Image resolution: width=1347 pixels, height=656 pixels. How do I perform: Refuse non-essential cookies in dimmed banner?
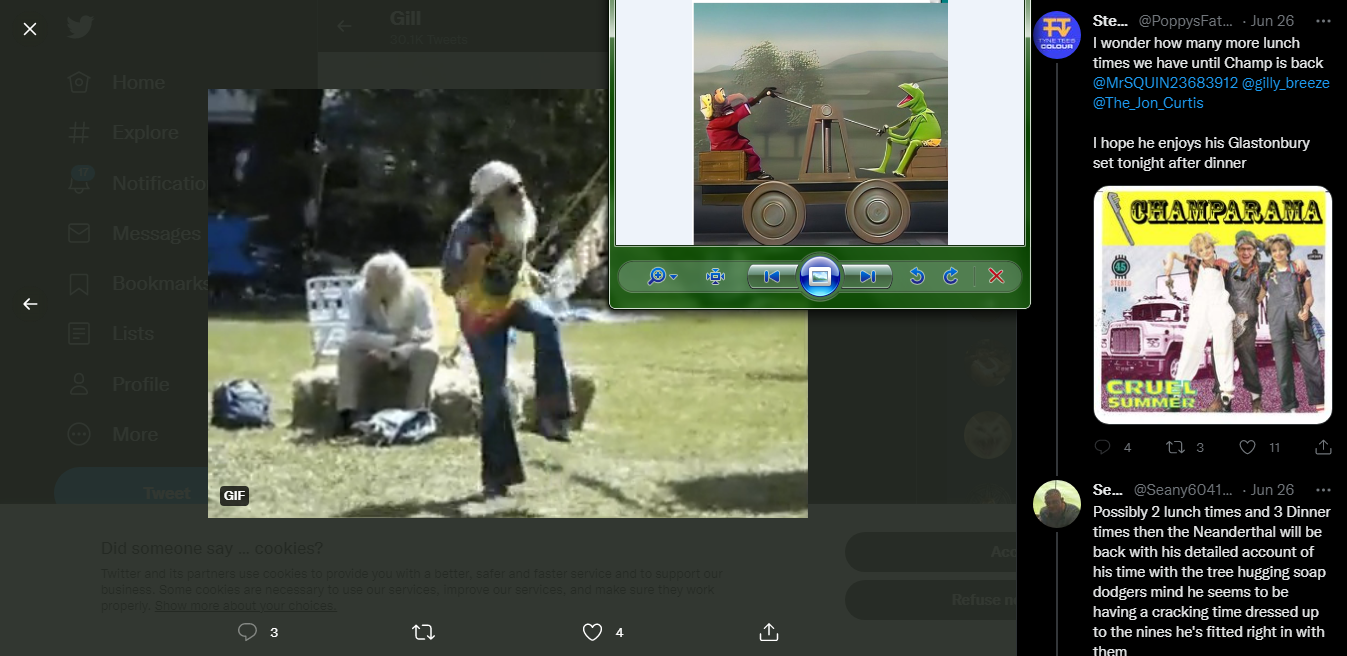click(x=930, y=600)
